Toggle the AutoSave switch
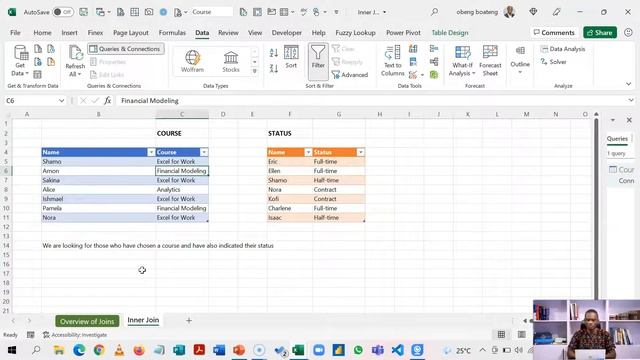This screenshot has height=360, width=640. (63, 12)
